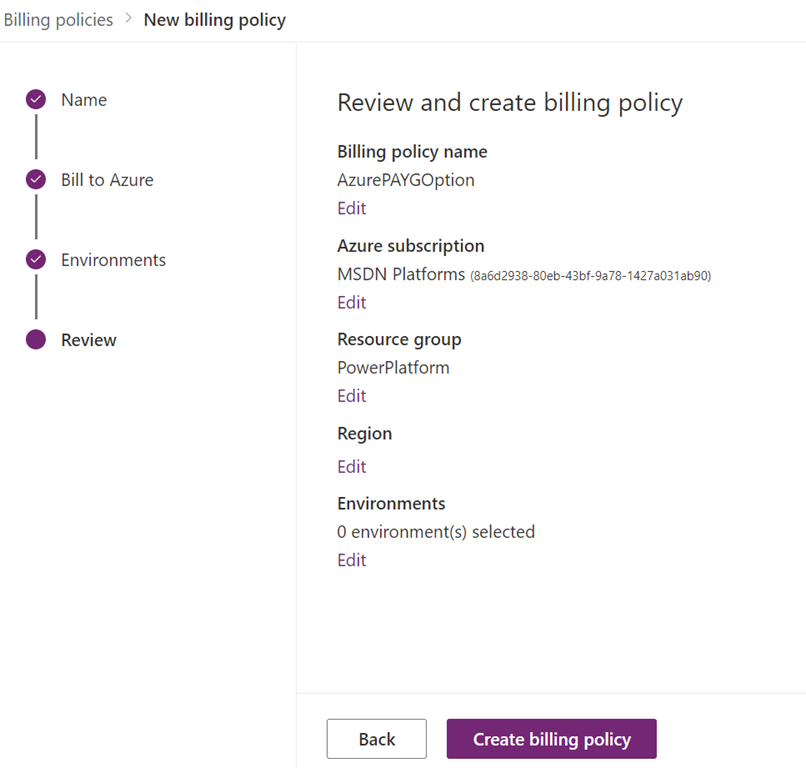This screenshot has height=768, width=806.
Task: Click the New billing policy breadcrumb title
Action: (215, 20)
